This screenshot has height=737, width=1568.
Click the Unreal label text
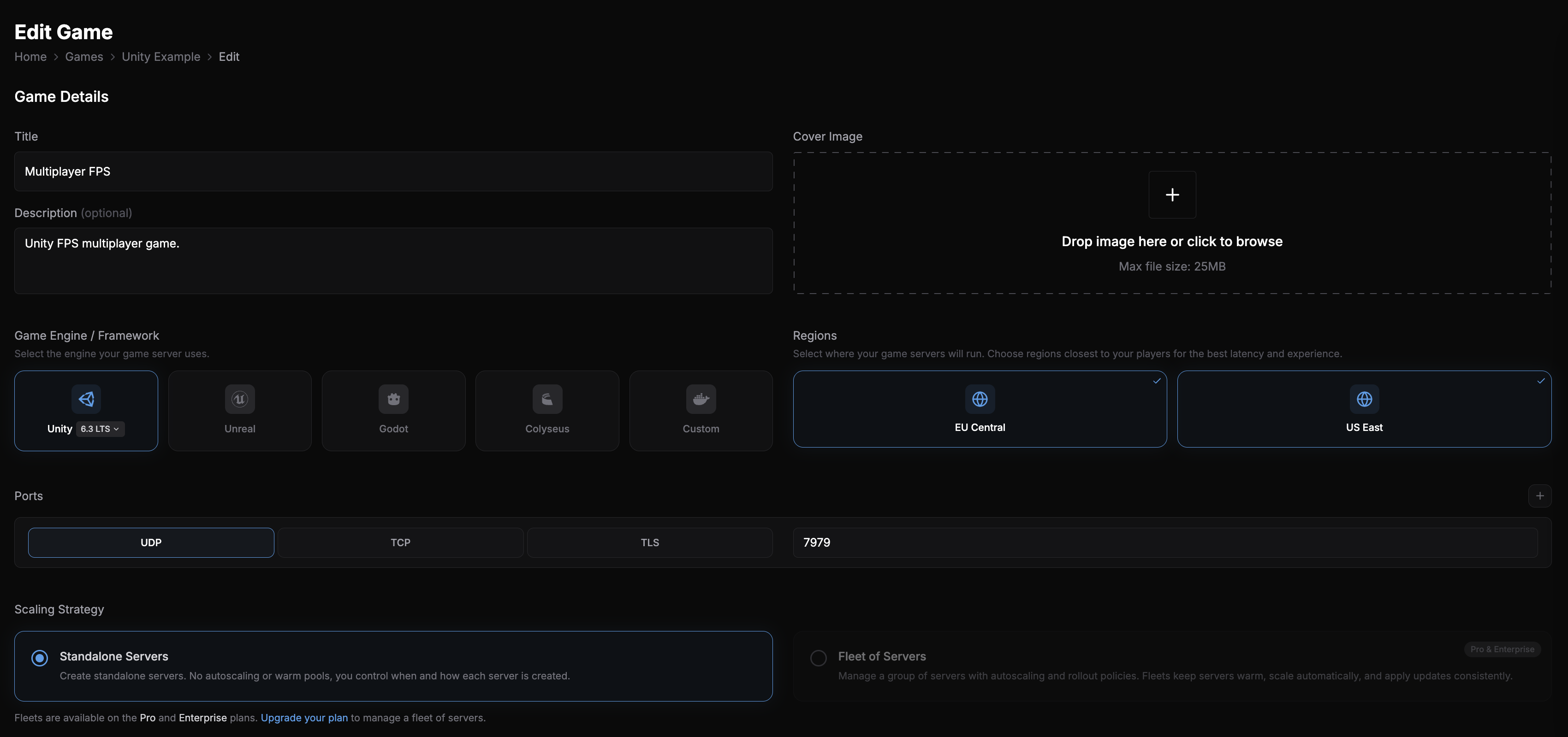pyautogui.click(x=240, y=429)
